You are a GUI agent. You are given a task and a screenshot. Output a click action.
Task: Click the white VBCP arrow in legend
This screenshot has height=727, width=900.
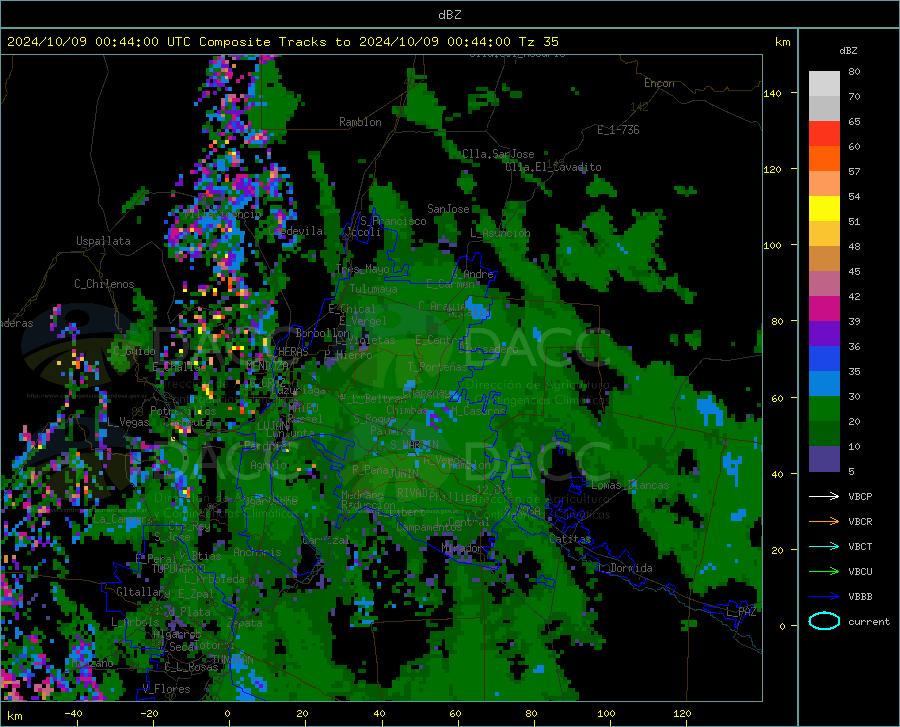824,496
